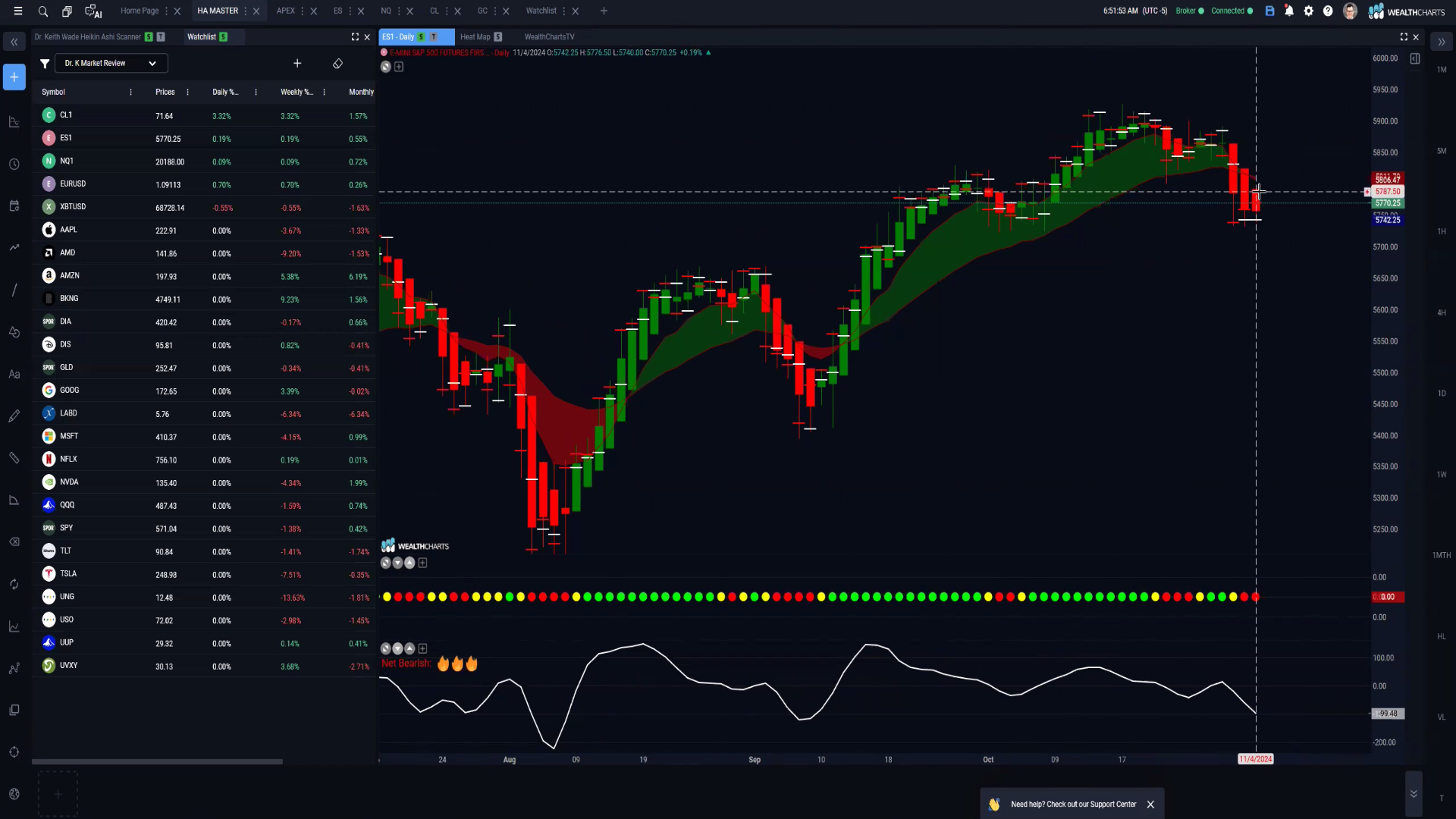Click the delete drawings icon in sidebar

(x=14, y=541)
